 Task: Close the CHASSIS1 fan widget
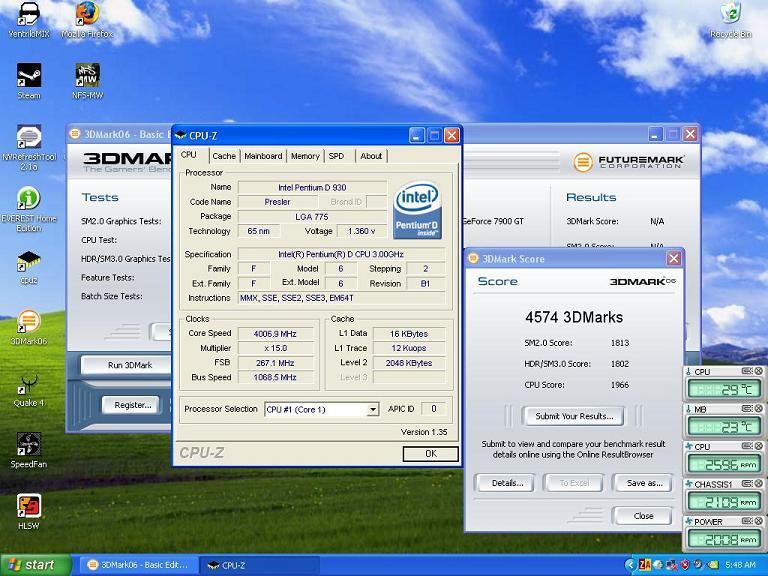[758, 484]
